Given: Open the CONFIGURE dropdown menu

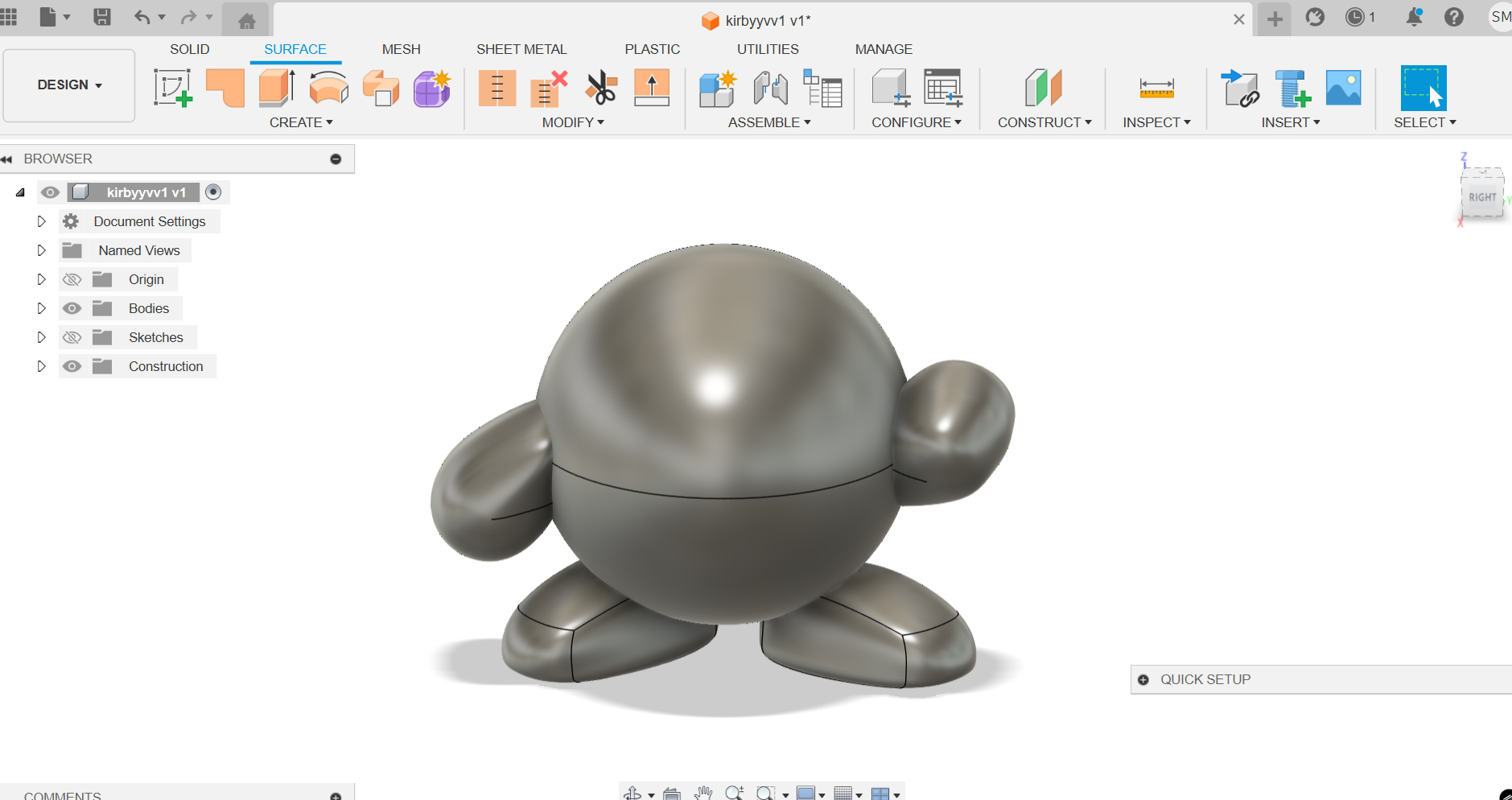Looking at the screenshot, I should [x=917, y=122].
